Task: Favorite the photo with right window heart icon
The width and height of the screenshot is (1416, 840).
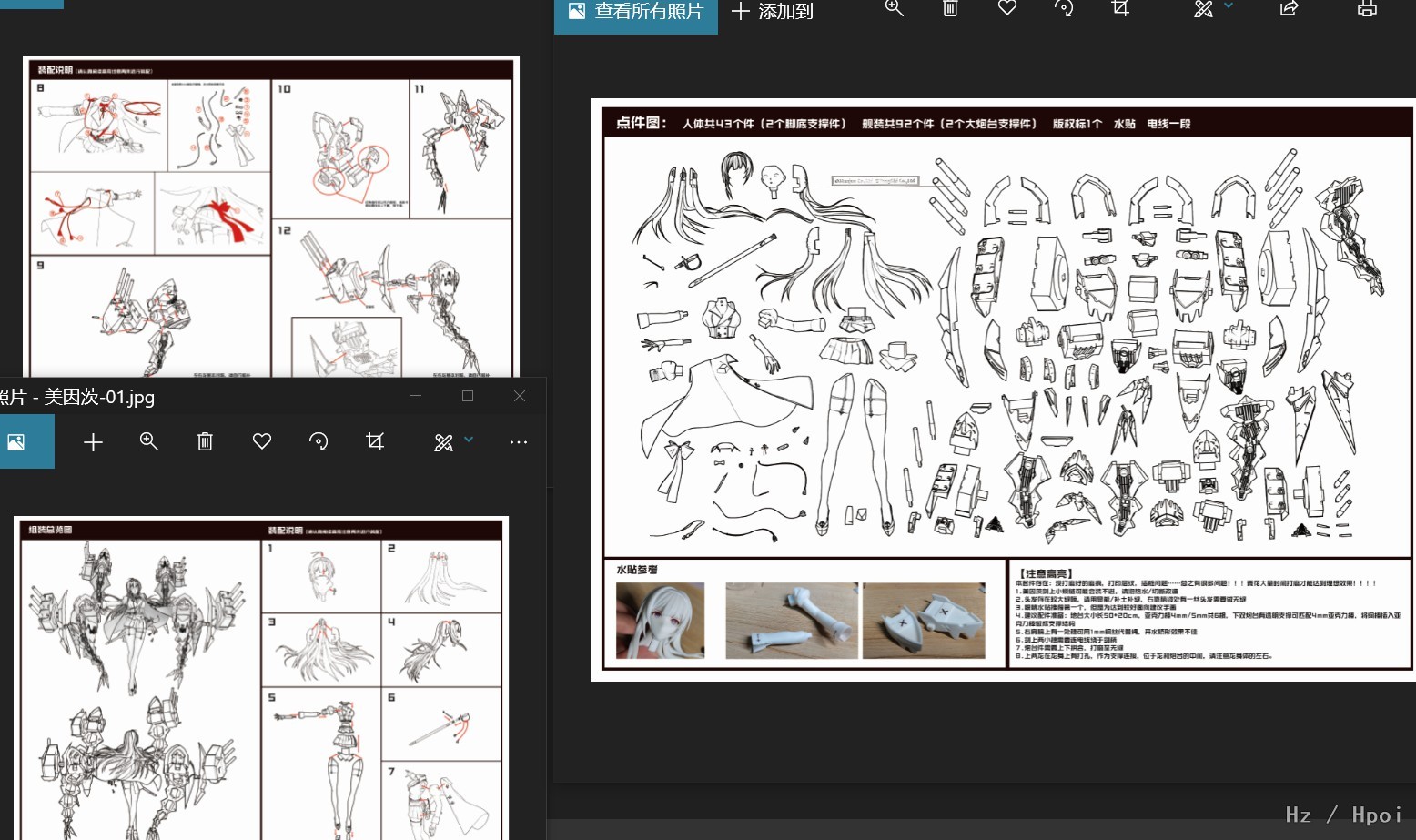Action: (x=1006, y=9)
